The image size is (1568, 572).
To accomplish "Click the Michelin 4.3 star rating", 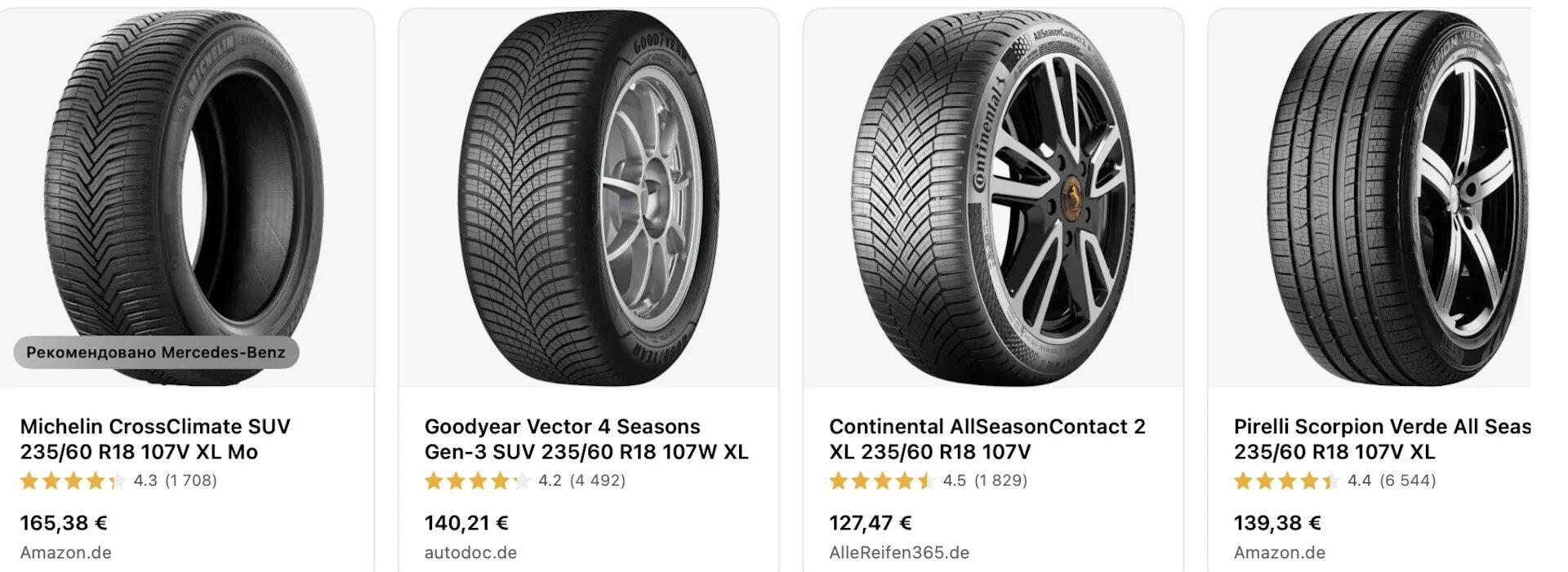I will 118,481.
